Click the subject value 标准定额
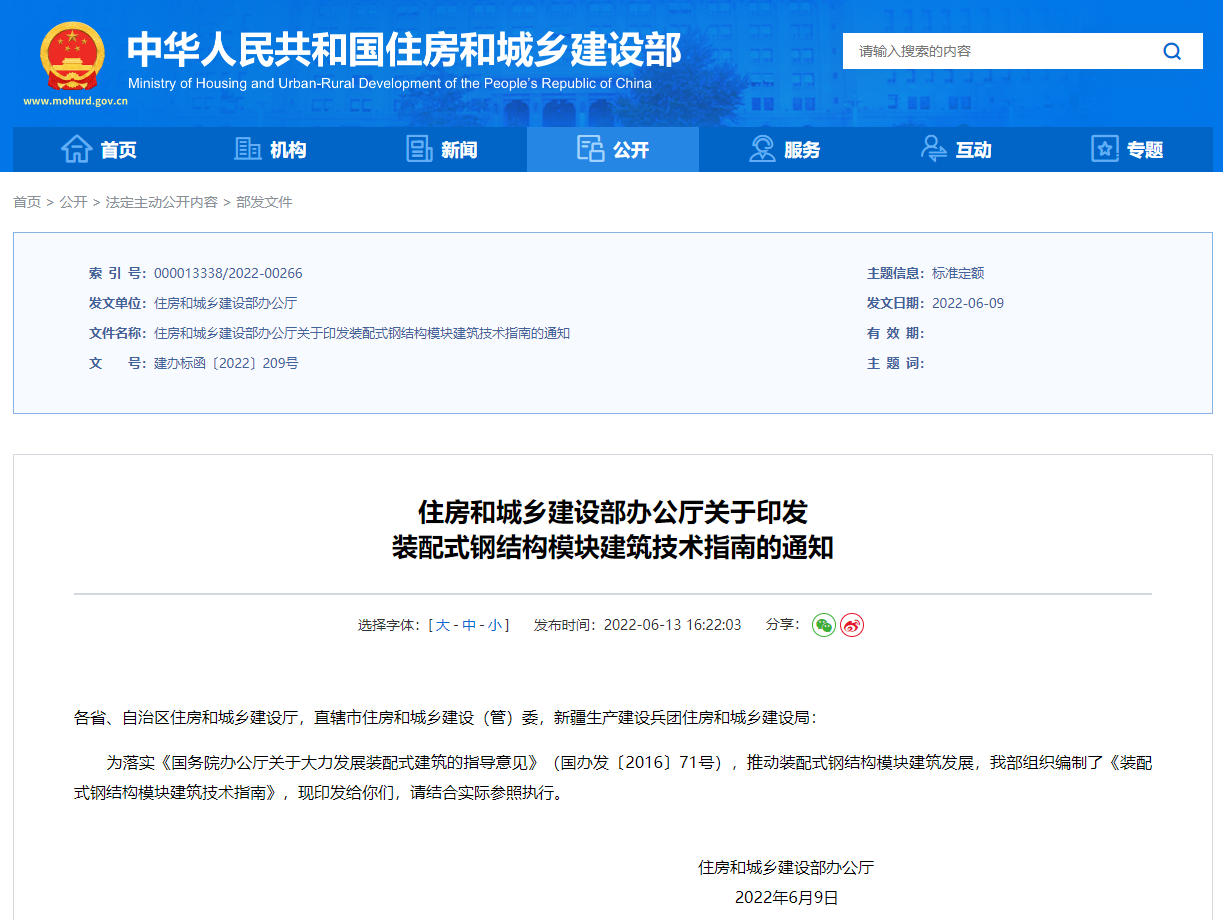This screenshot has width=1223, height=920. [958, 273]
